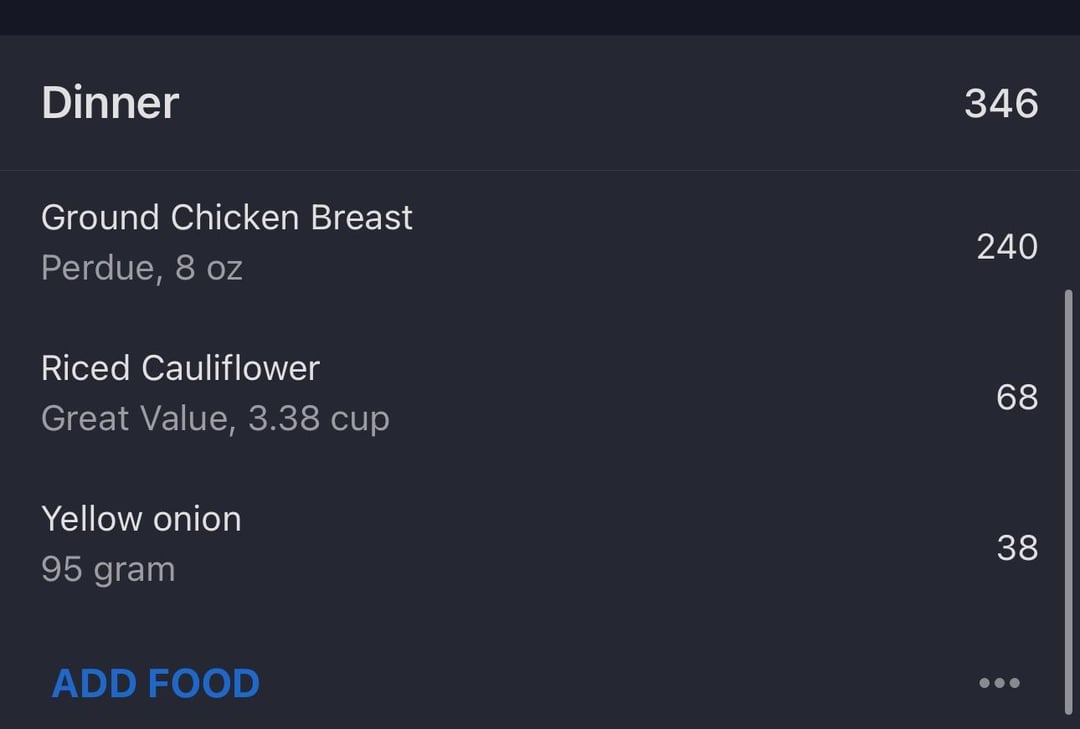1080x729 pixels.
Task: Click the blank header area beside the Dinner title
Action: (x=560, y=103)
